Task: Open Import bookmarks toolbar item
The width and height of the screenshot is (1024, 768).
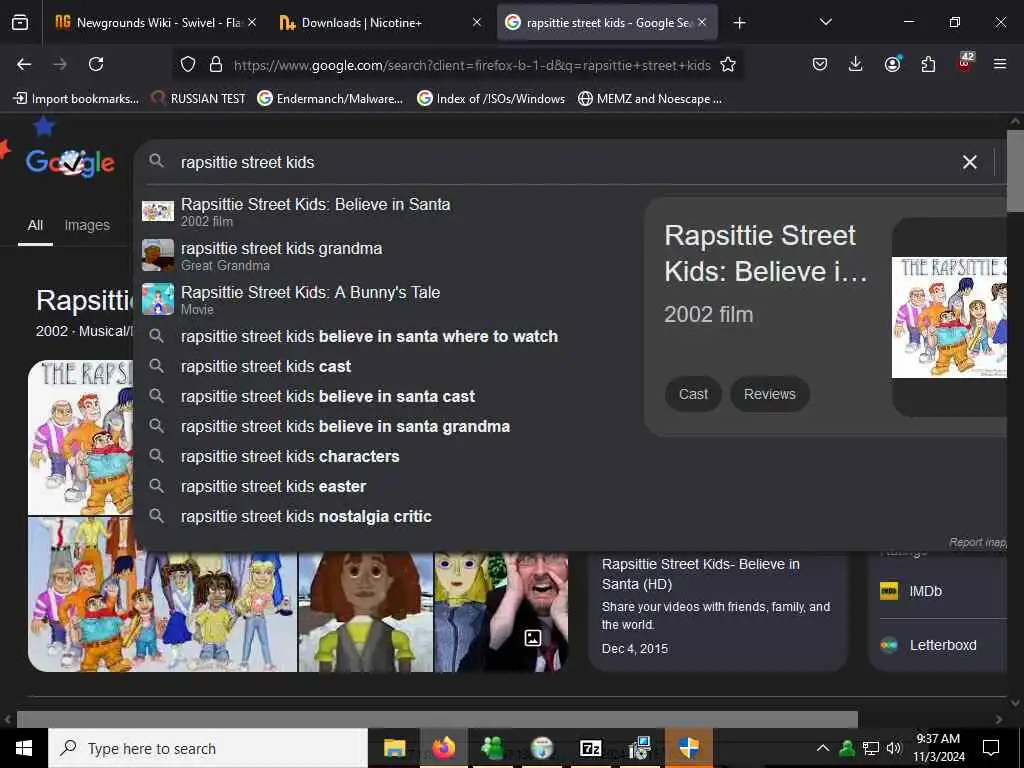Action: pyautogui.click(x=76, y=99)
